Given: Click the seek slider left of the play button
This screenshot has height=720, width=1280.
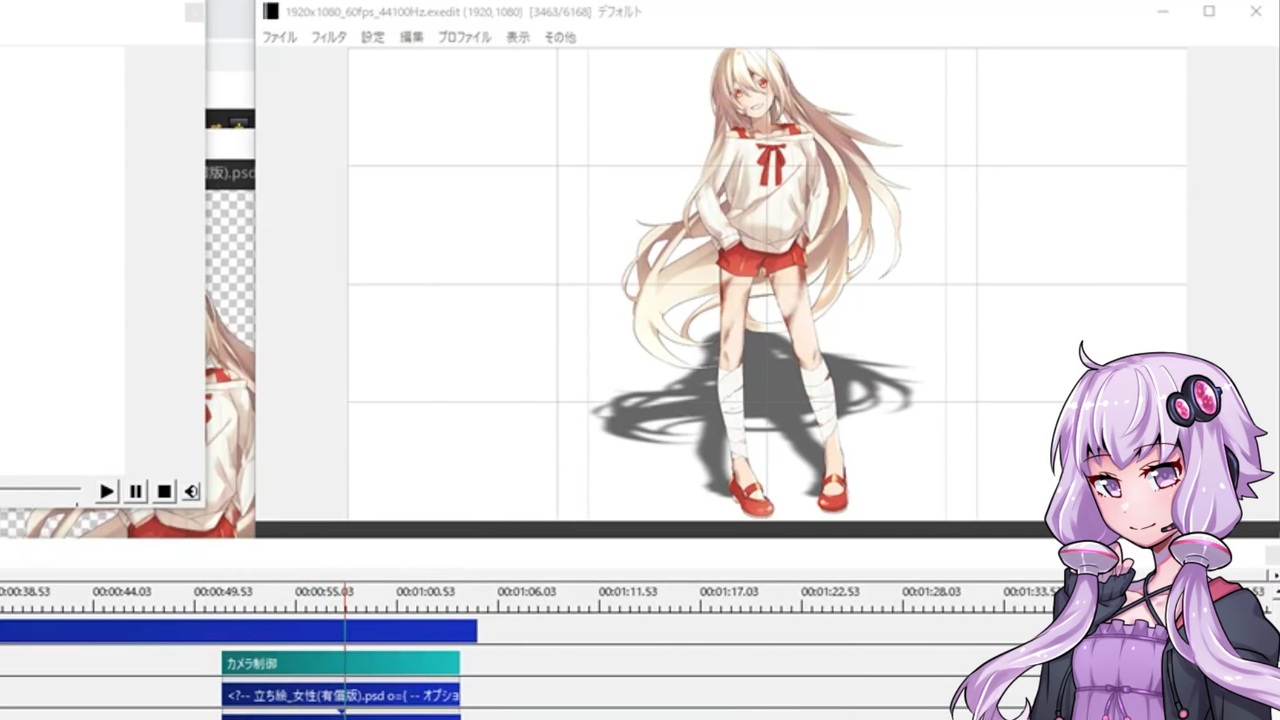Looking at the screenshot, I should point(40,490).
